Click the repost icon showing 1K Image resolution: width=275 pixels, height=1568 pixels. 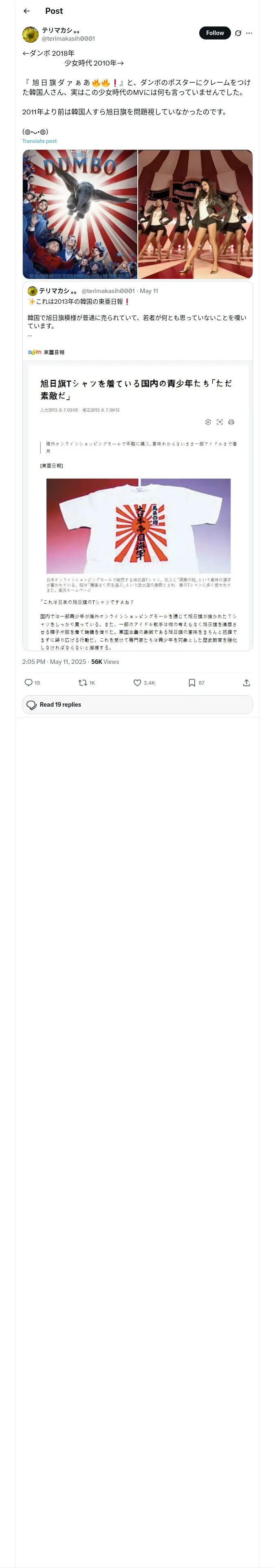click(83, 682)
